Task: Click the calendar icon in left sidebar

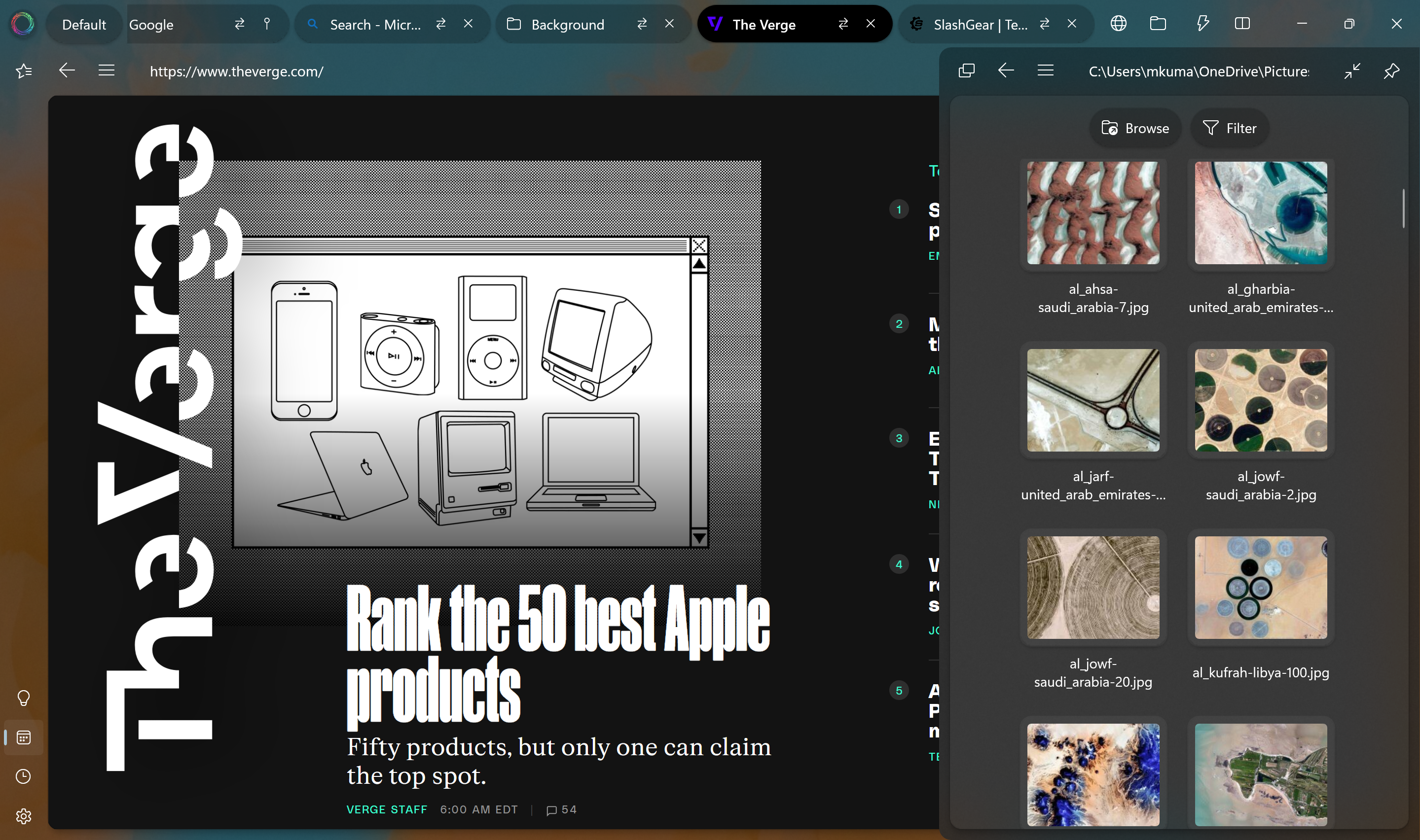Action: point(24,737)
